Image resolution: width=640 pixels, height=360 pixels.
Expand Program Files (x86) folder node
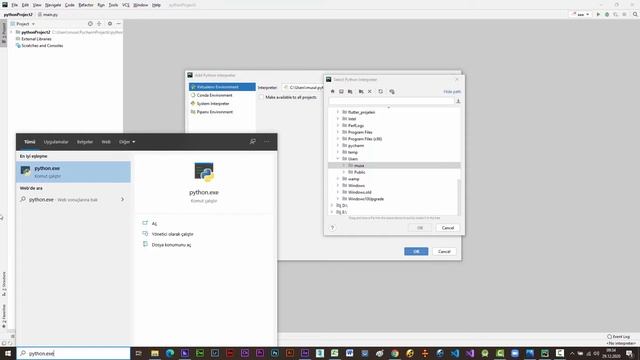[338, 139]
